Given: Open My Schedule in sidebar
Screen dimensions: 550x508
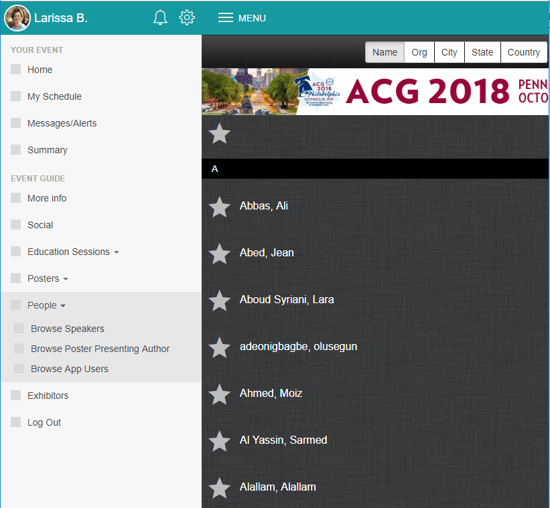Looking at the screenshot, I should coord(54,96).
